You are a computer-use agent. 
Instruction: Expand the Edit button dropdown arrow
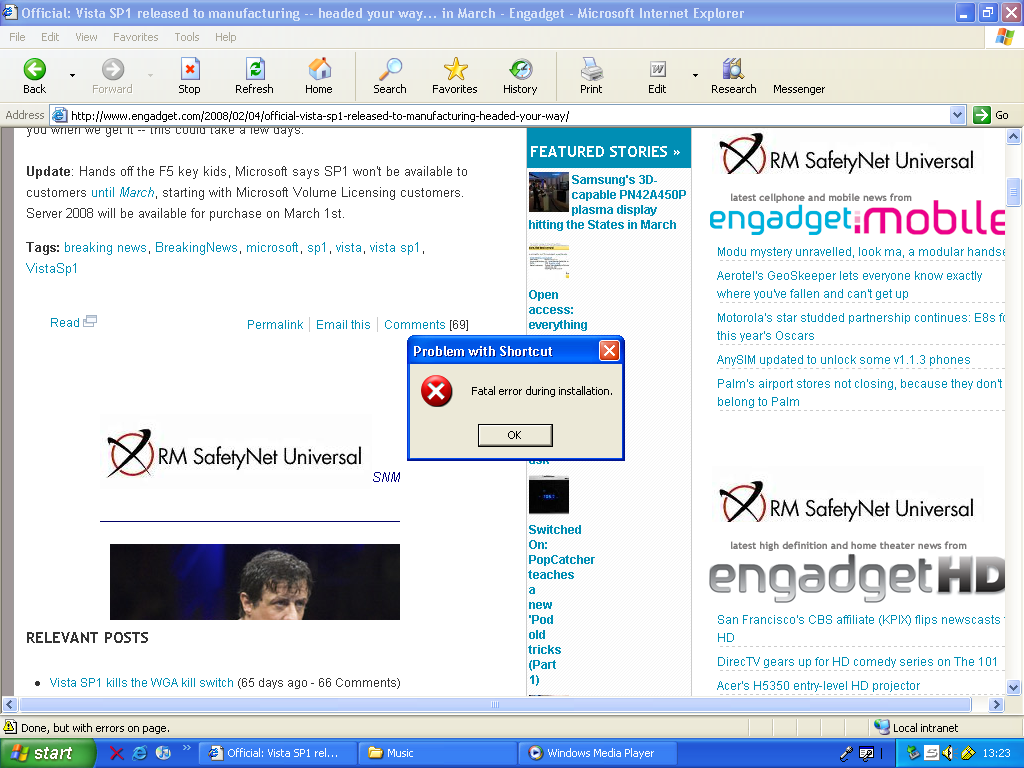[695, 76]
